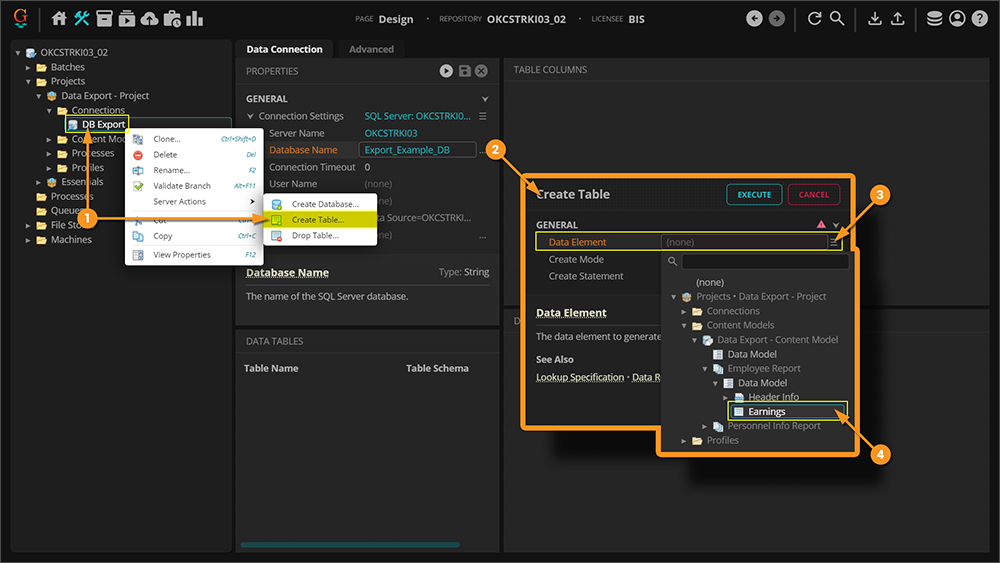Open the Design page tools icon
This screenshot has height=563, width=1000.
(x=82, y=18)
